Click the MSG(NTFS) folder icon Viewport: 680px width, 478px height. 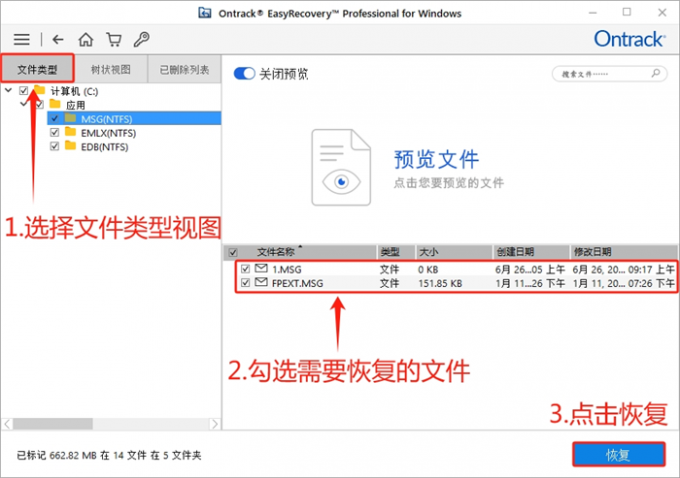[x=70, y=118]
